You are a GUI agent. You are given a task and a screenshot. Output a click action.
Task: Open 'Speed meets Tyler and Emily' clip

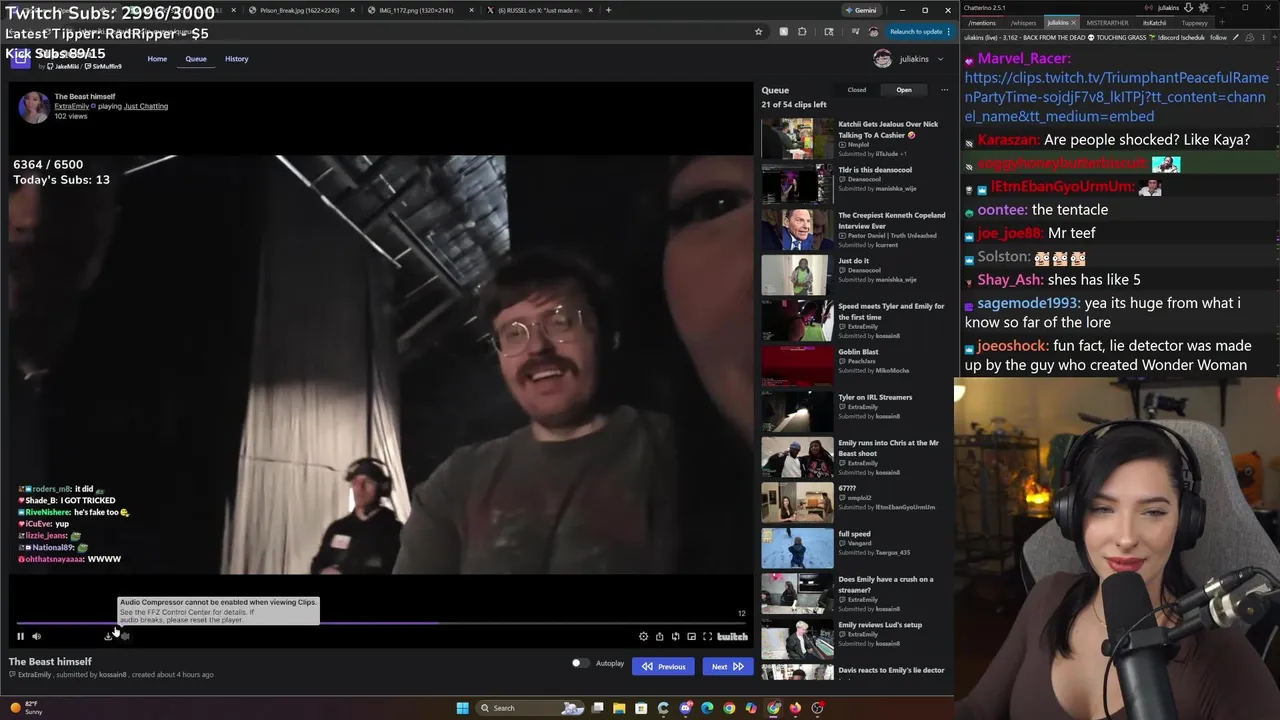(x=852, y=321)
